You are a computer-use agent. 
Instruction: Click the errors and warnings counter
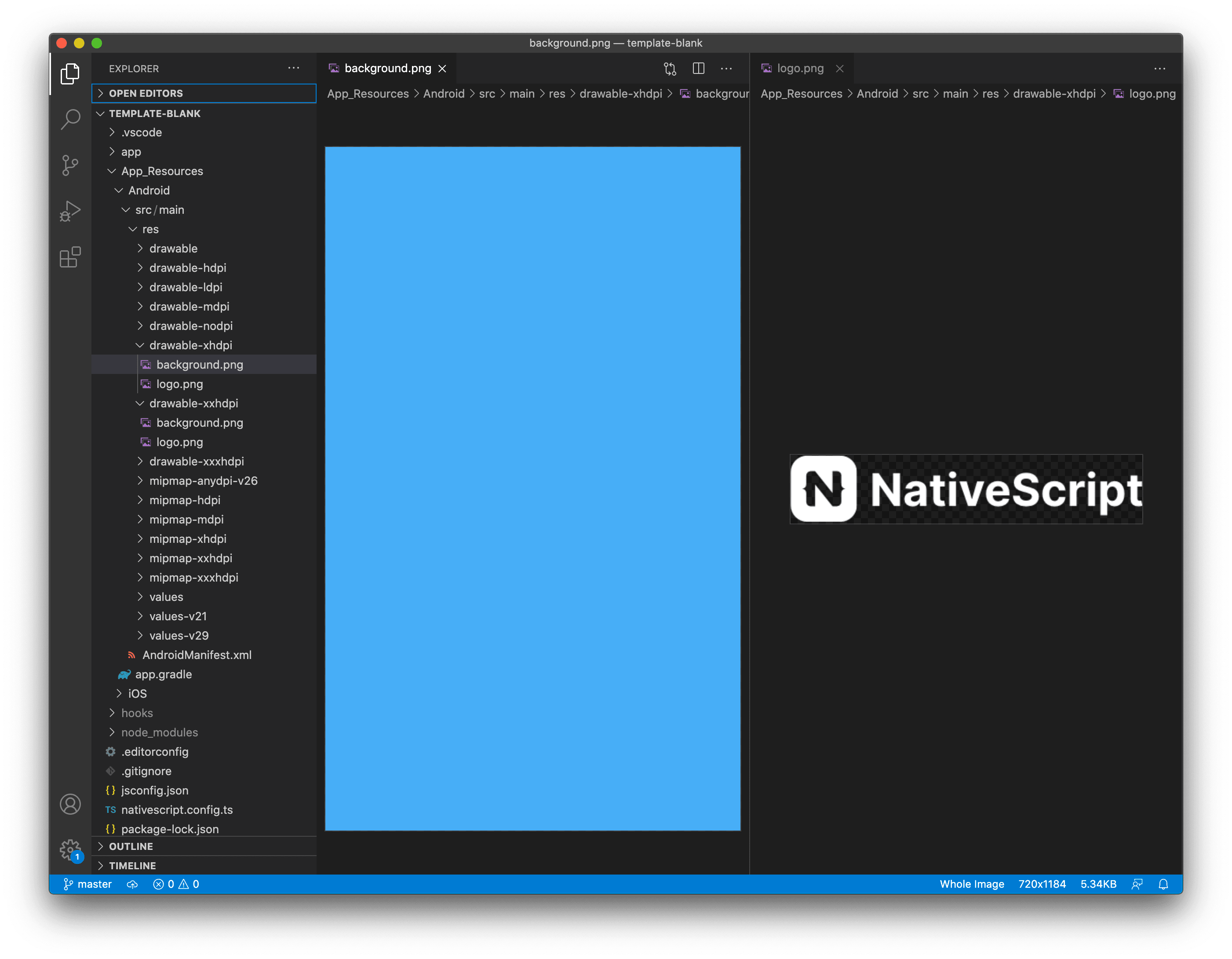(176, 884)
